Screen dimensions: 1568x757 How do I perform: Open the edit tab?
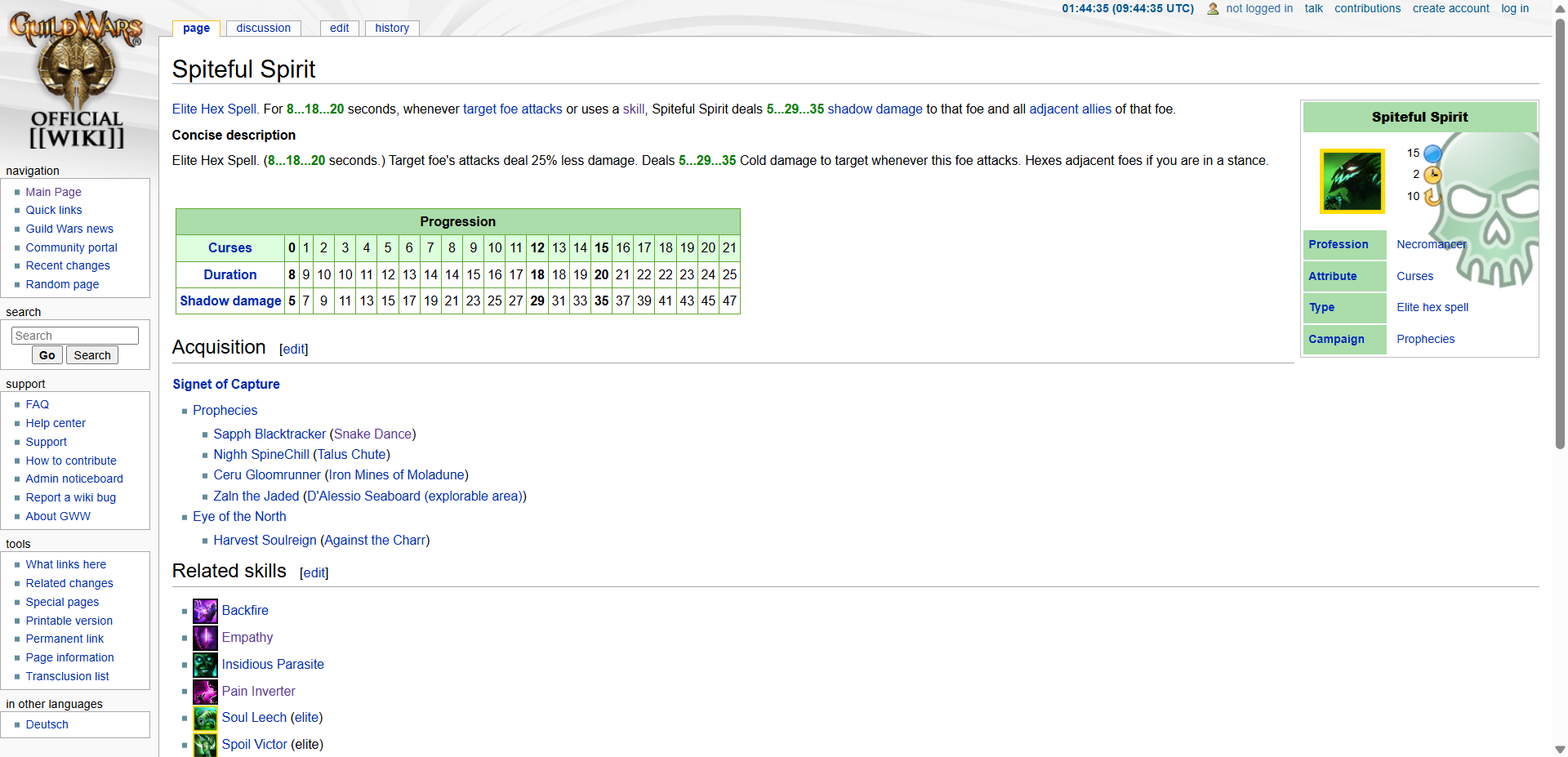339,29
